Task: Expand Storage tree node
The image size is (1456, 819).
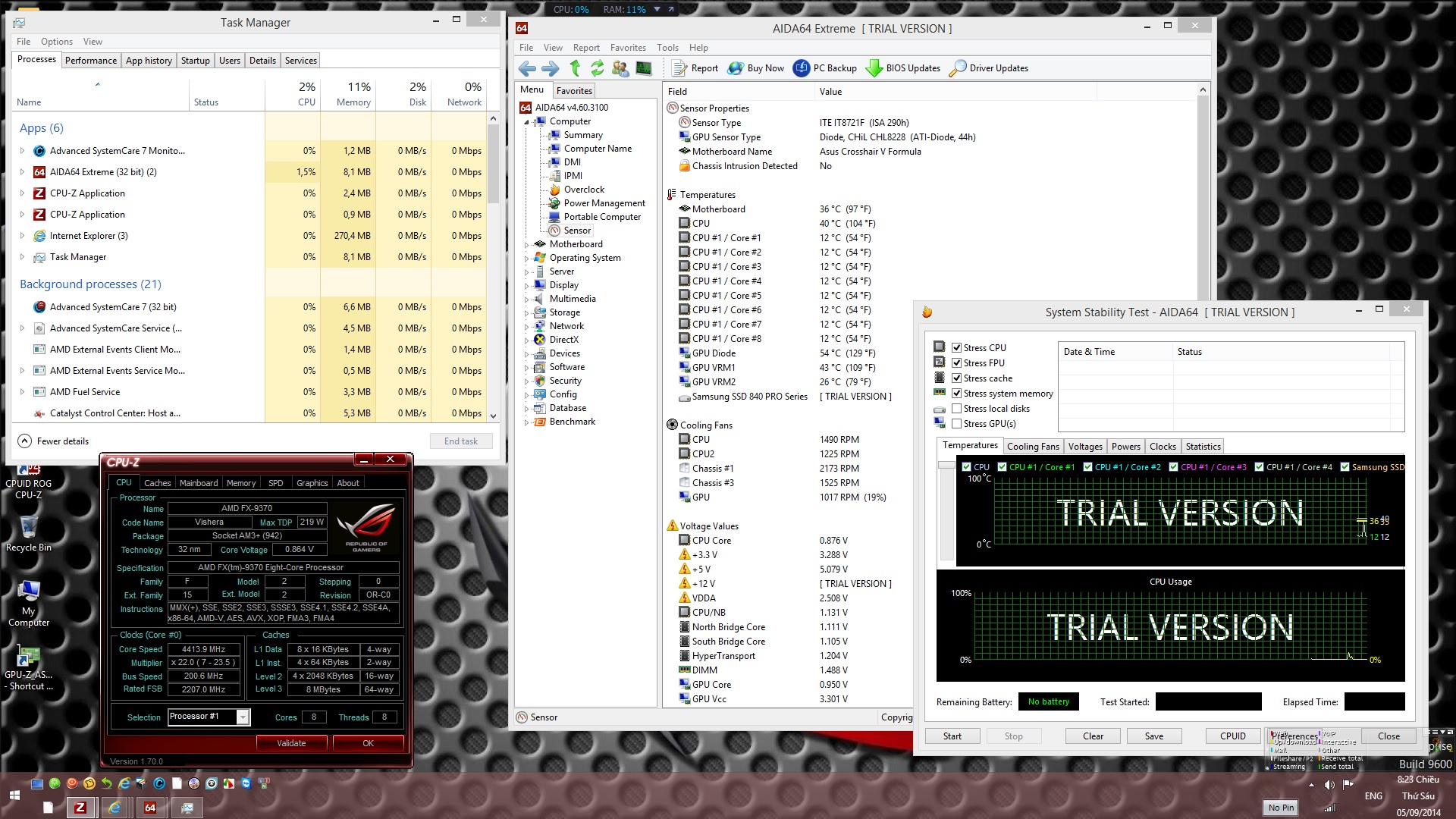Action: tap(526, 313)
